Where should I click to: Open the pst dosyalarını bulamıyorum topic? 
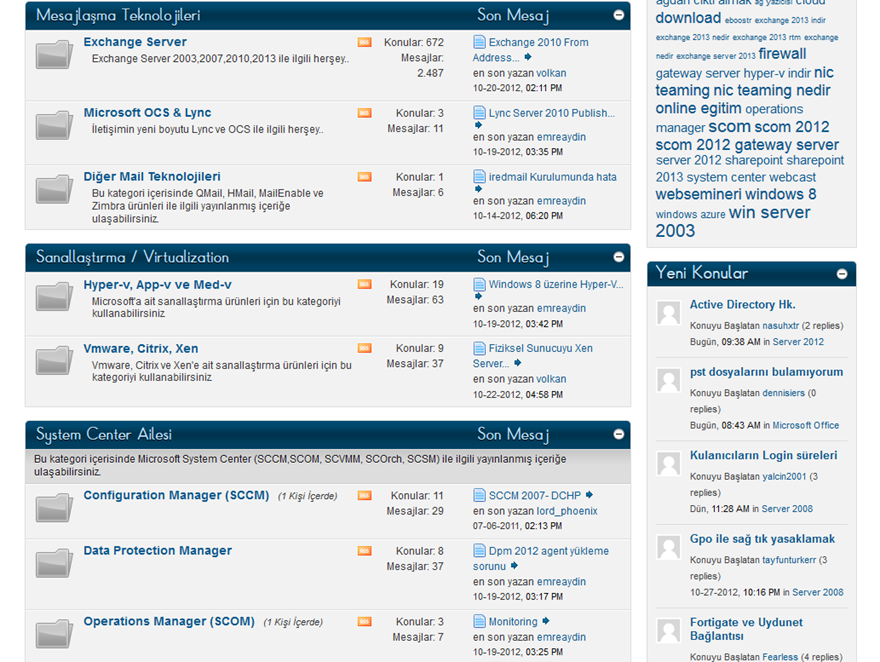click(x=767, y=372)
